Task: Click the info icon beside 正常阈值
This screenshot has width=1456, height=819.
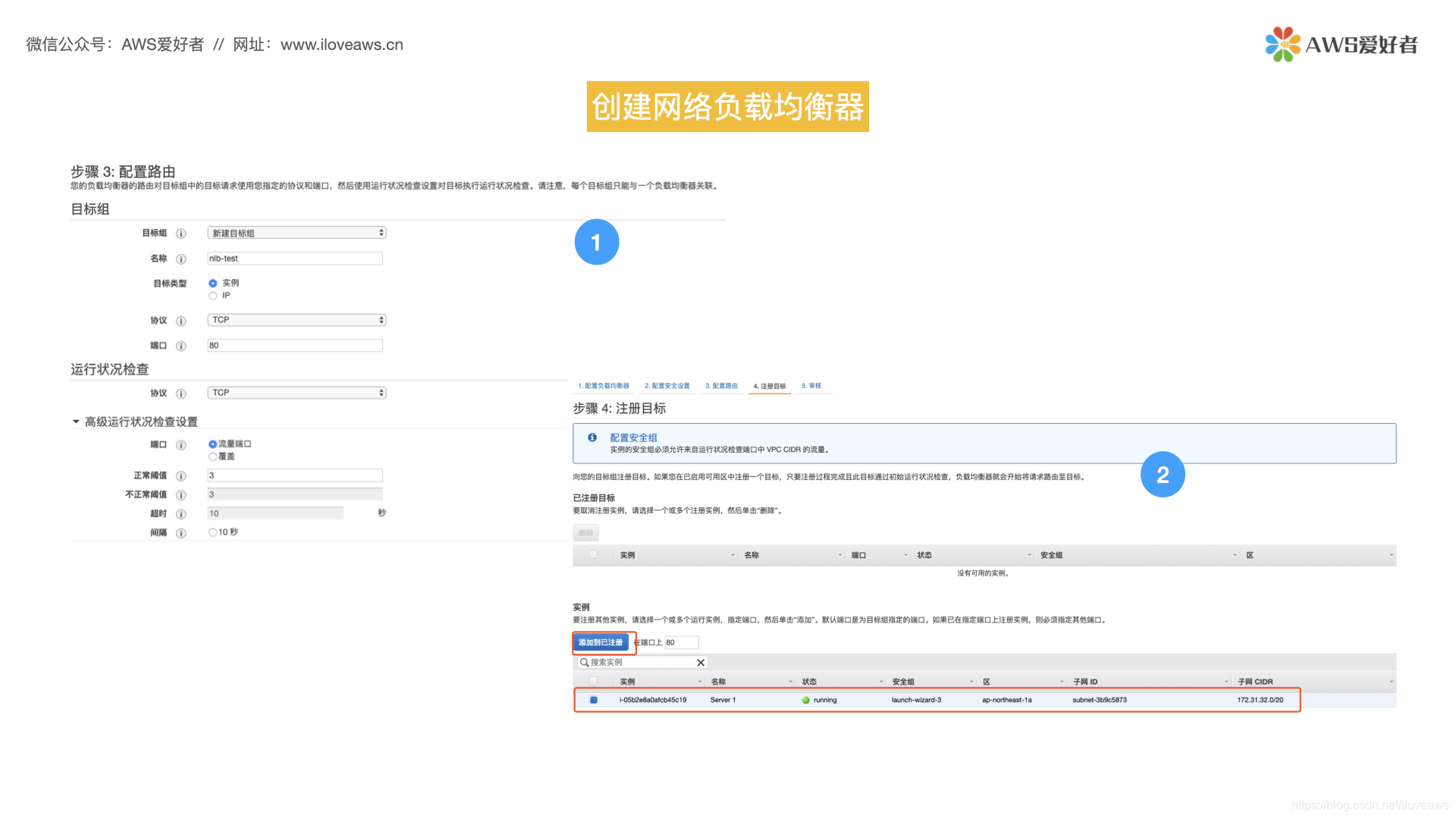Action: 181,476
